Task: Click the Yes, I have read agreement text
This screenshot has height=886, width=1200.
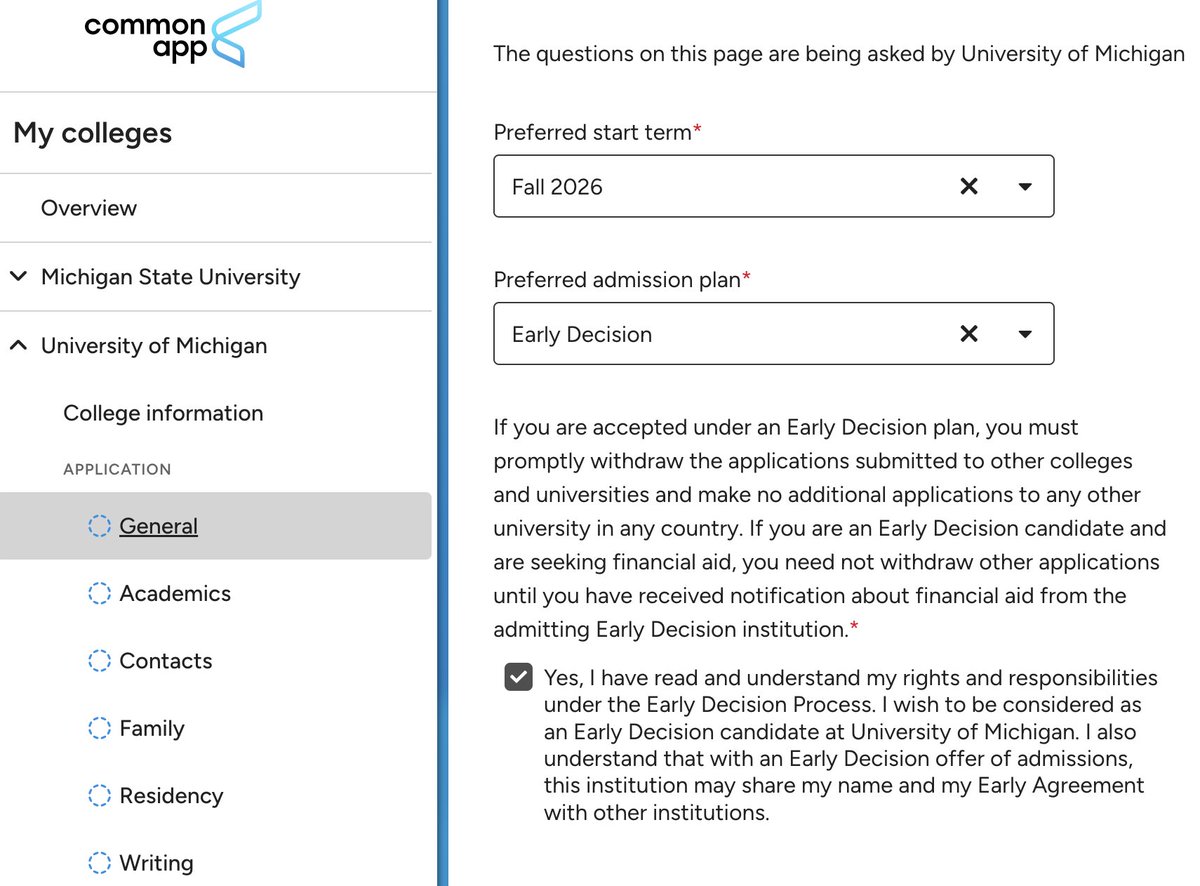Action: [x=850, y=745]
